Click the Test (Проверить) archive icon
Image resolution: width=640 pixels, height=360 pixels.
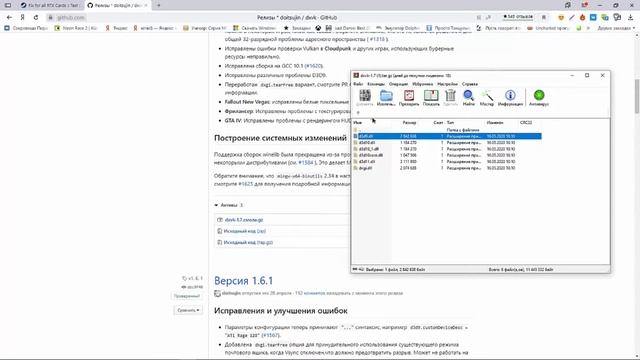[x=409, y=98]
